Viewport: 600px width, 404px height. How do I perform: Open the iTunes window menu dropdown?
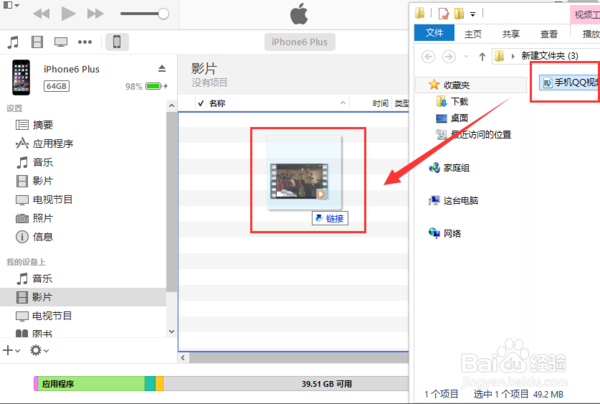coord(11,5)
